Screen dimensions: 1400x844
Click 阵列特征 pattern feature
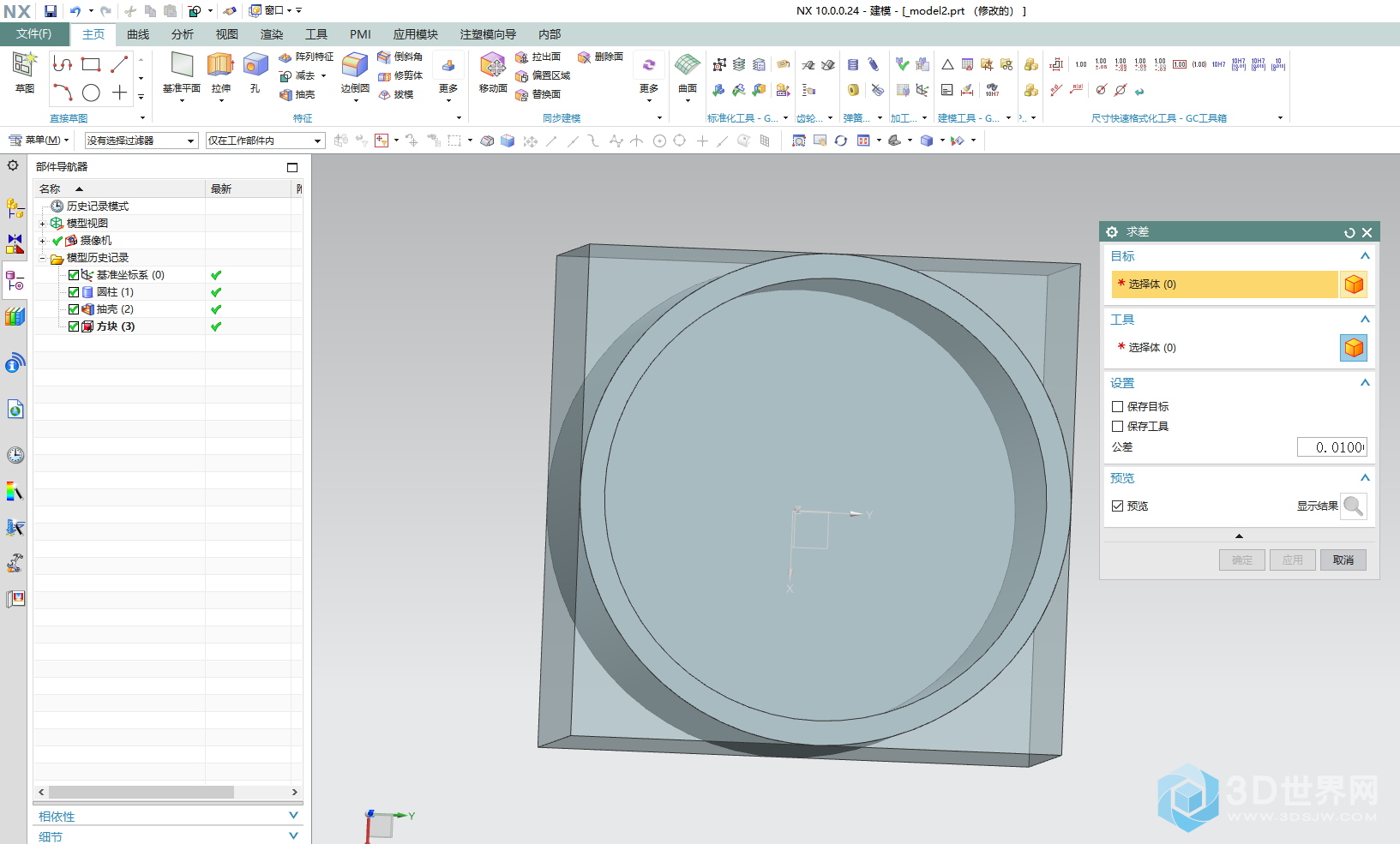coord(306,57)
